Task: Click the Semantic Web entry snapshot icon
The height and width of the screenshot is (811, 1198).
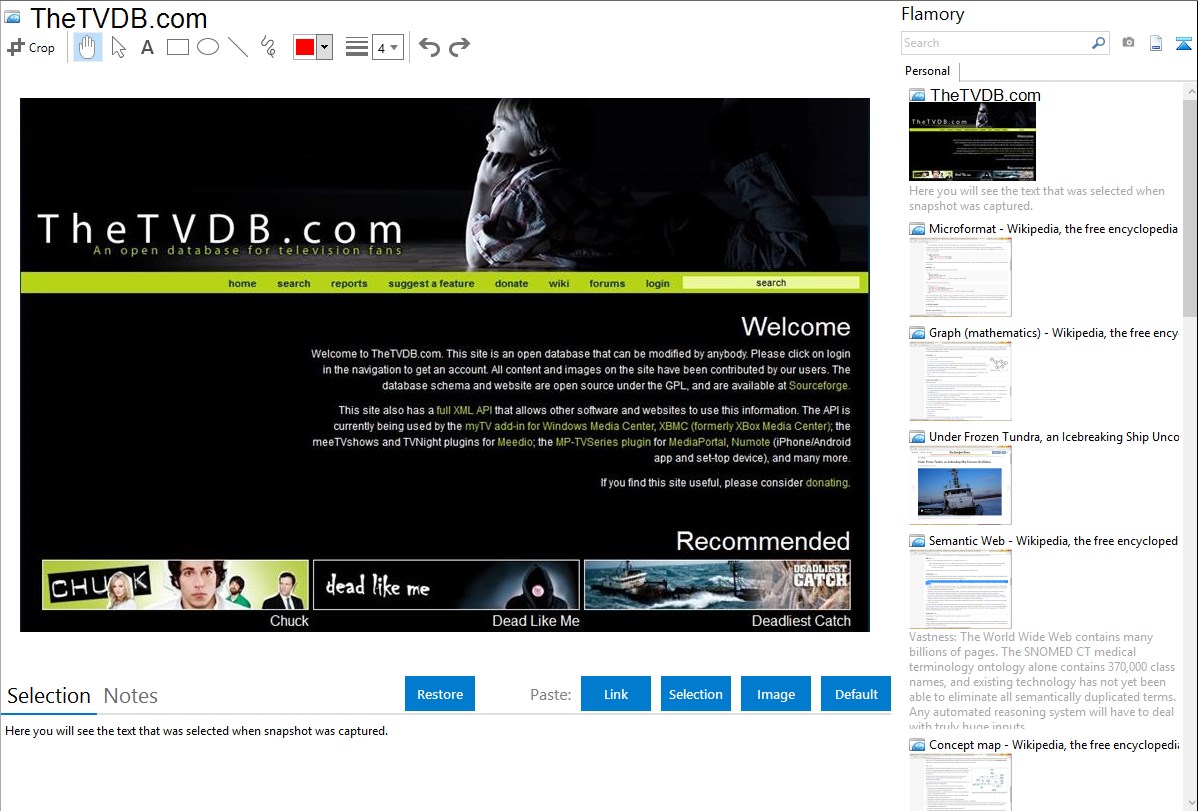Action: 917,540
